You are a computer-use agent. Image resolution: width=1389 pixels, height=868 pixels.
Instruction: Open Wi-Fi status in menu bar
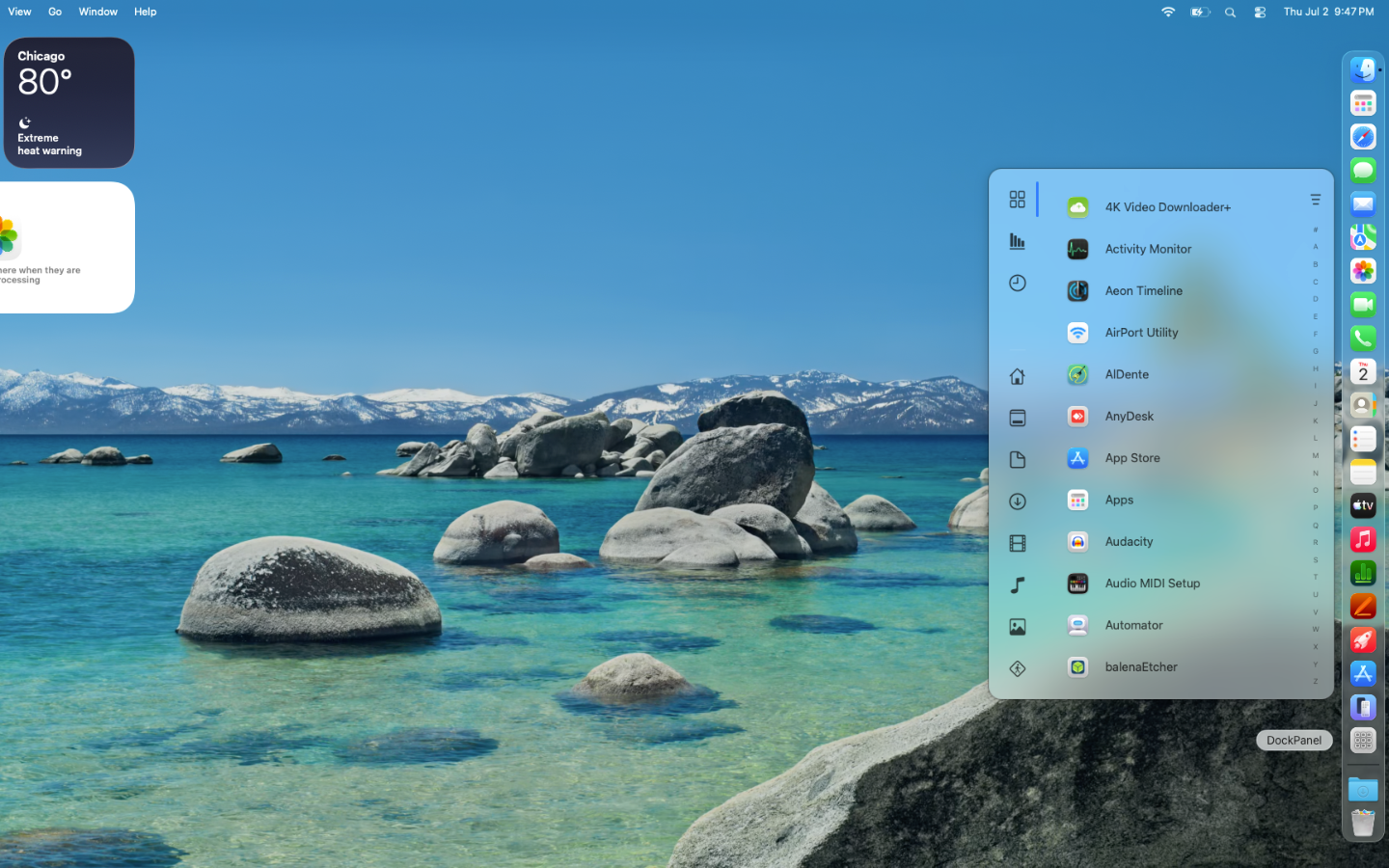point(1168,12)
